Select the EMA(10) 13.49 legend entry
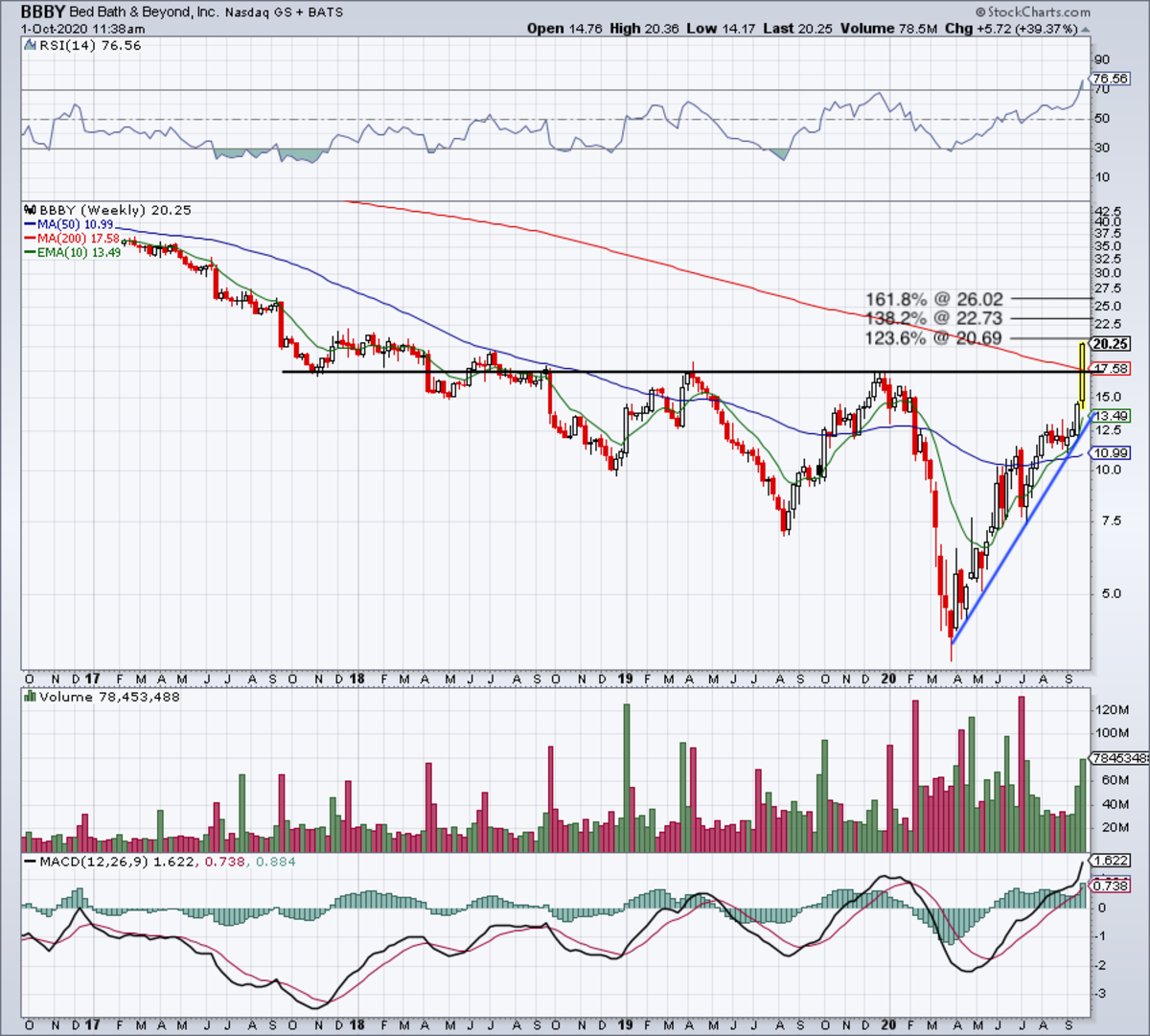Screen dimensions: 1150x1036 tap(74, 252)
